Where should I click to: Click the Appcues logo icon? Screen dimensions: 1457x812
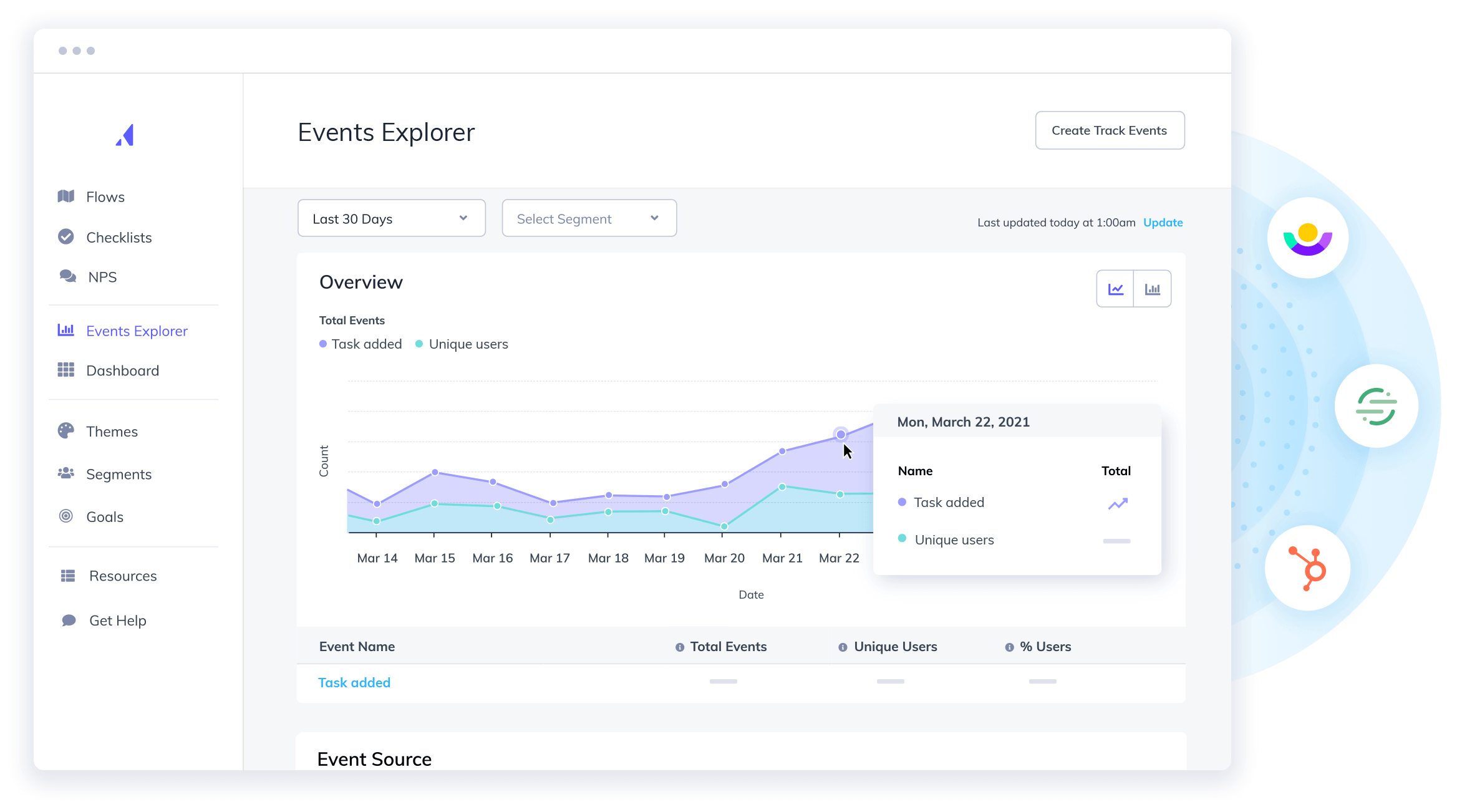[x=125, y=135]
